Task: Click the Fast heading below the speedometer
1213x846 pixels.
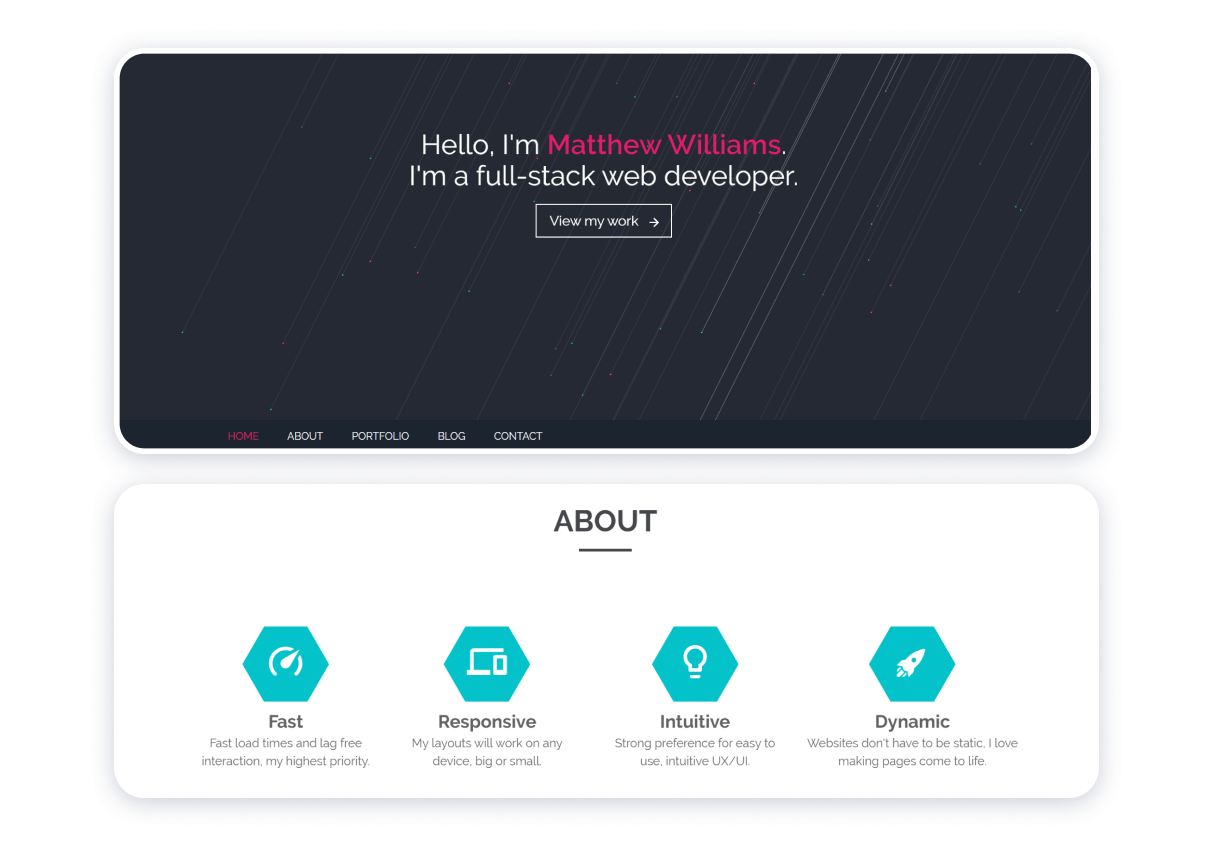Action: point(285,722)
